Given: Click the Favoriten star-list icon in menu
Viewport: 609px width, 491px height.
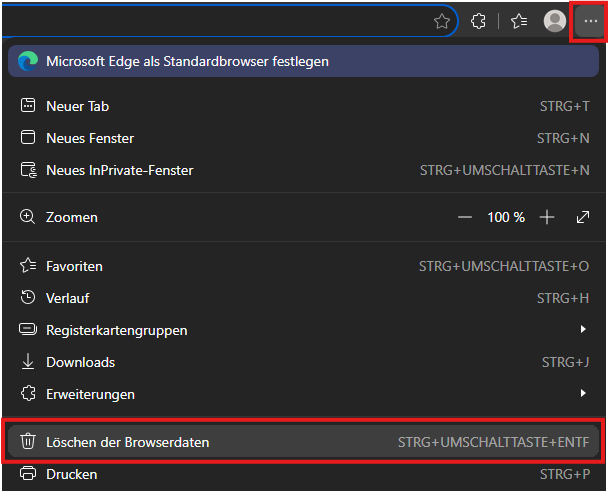Looking at the screenshot, I should tap(28, 265).
